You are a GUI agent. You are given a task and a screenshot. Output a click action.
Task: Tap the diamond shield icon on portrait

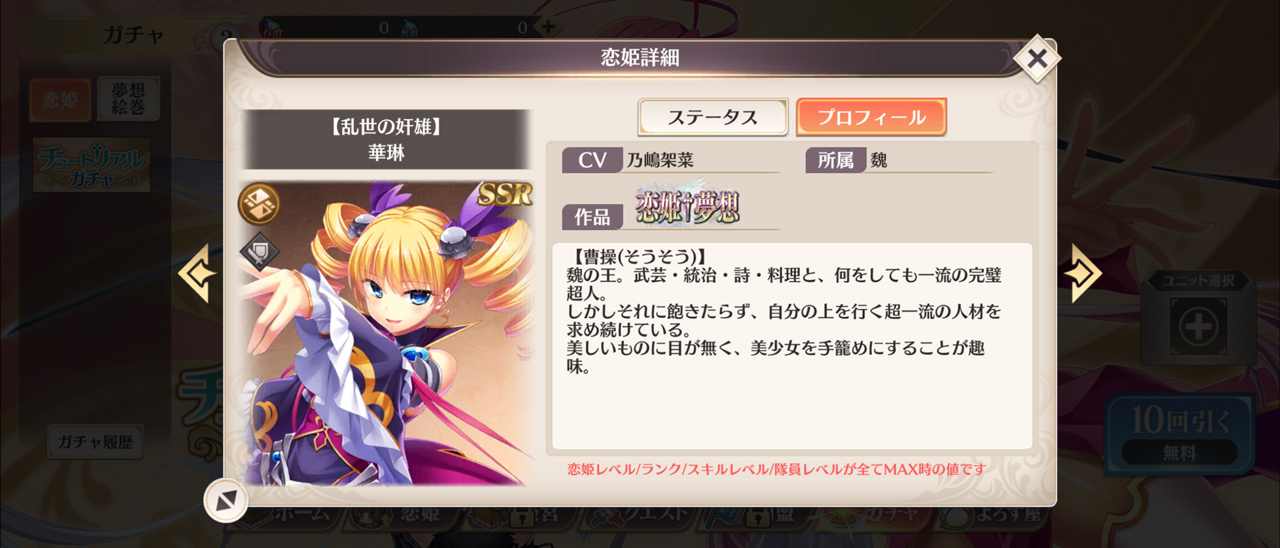click(x=259, y=252)
